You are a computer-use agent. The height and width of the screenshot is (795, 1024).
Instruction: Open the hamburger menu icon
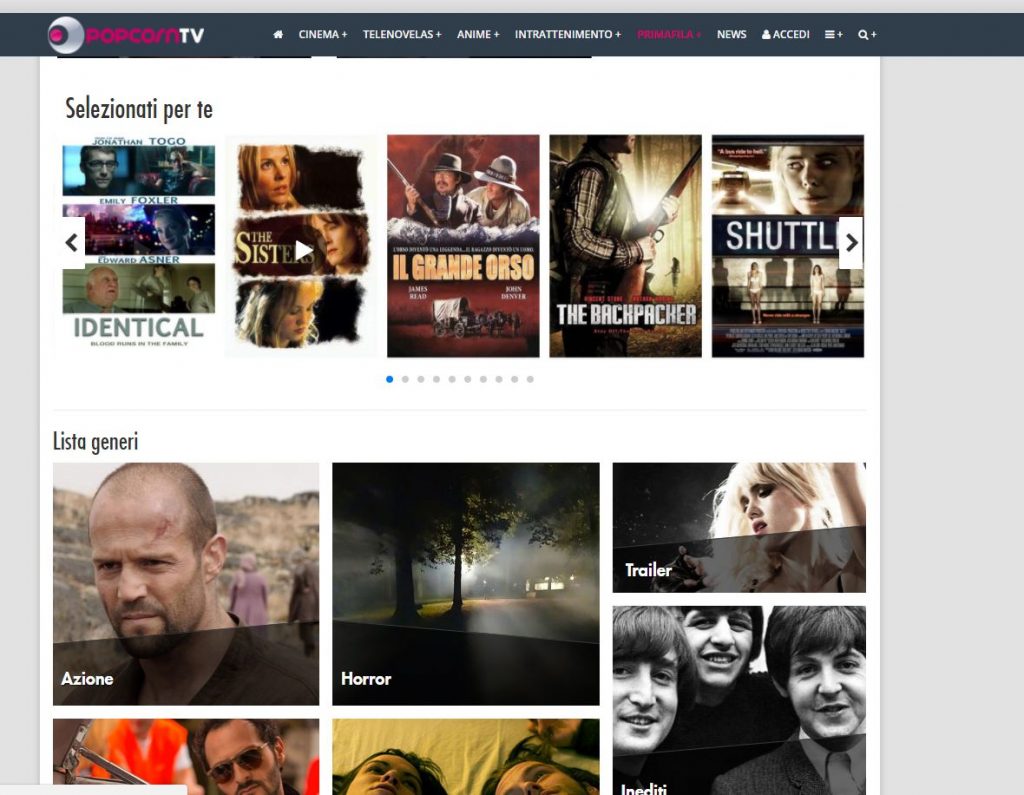(833, 35)
